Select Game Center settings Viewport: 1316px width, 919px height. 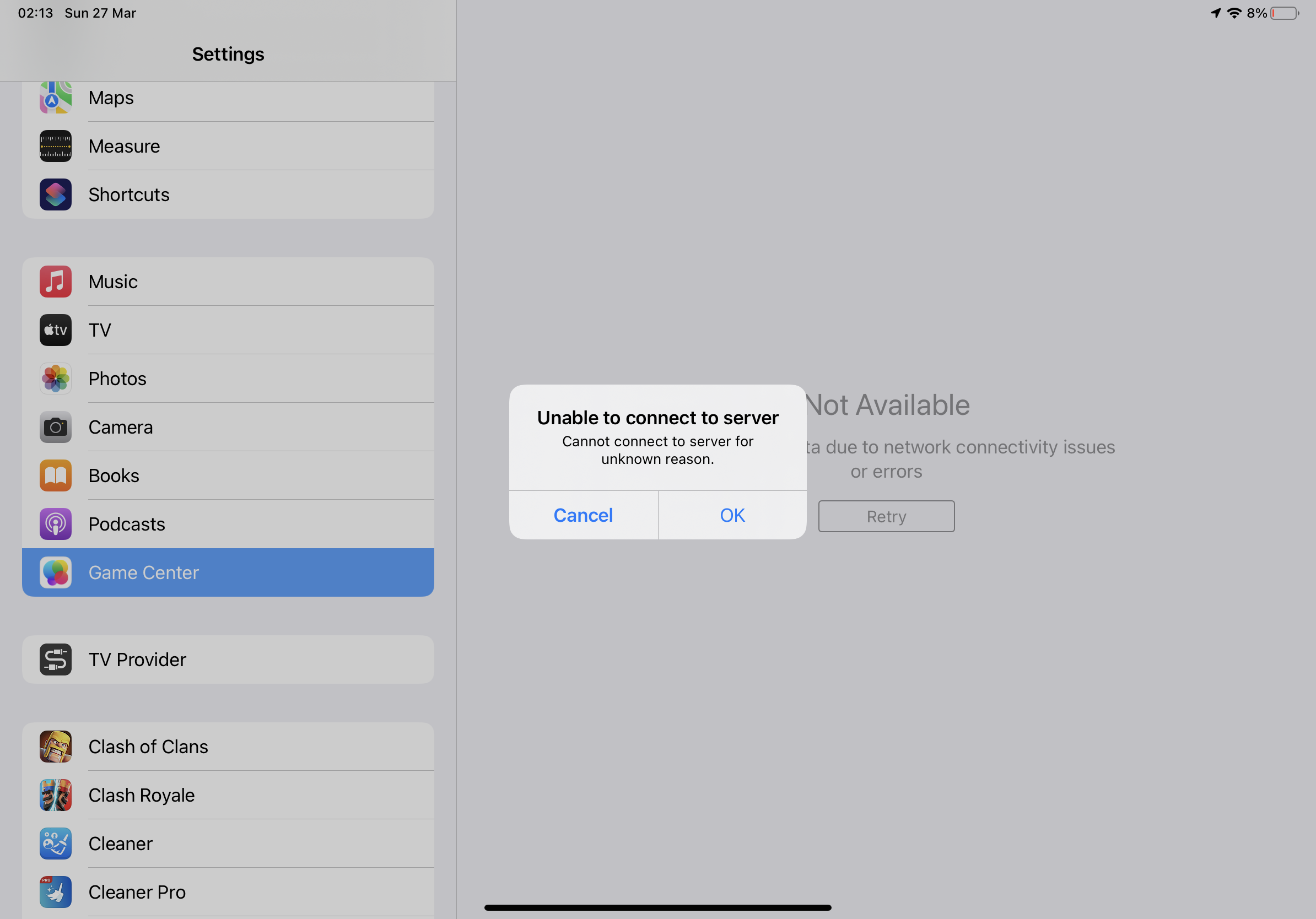pyautogui.click(x=228, y=572)
